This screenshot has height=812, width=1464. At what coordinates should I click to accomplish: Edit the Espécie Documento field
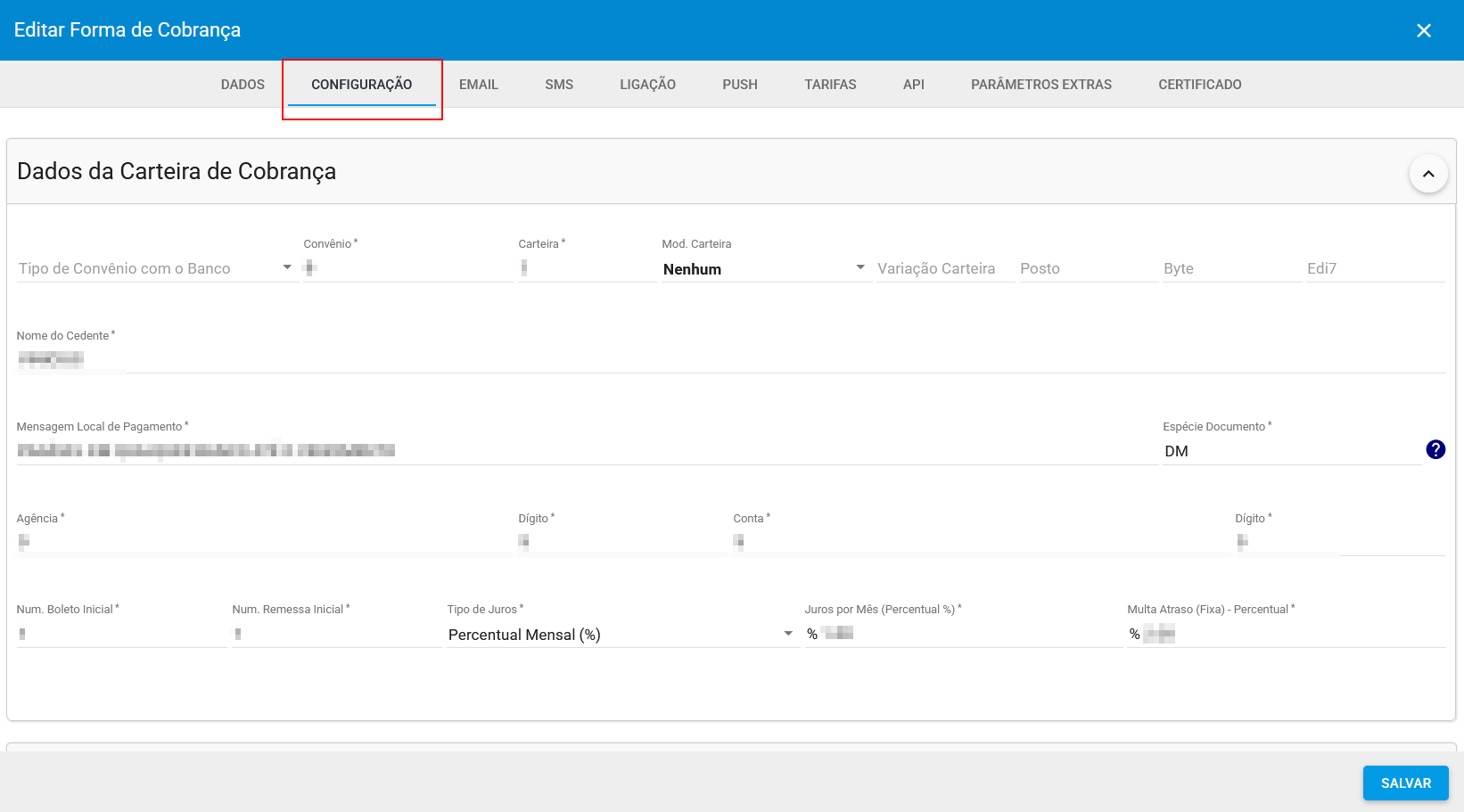[x=1290, y=451]
